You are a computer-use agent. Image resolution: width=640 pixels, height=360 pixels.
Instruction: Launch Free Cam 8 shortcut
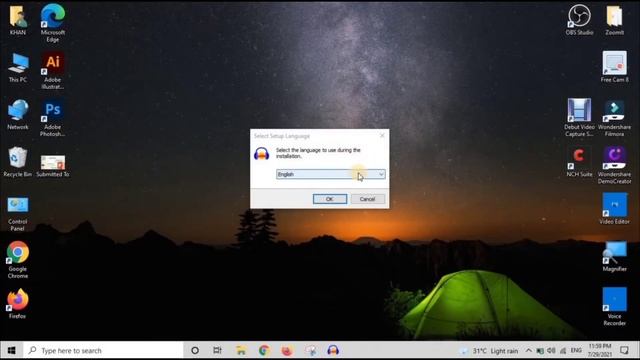[614, 67]
